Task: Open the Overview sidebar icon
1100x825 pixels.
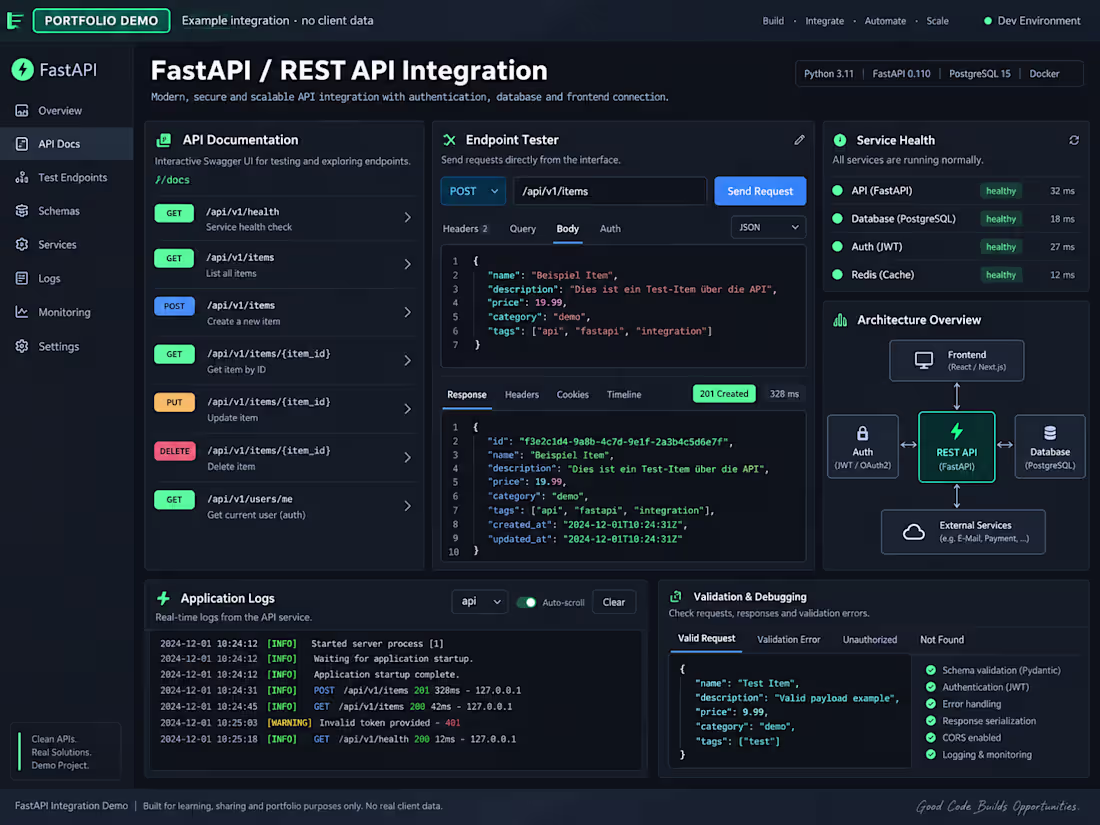Action: [x=22, y=110]
